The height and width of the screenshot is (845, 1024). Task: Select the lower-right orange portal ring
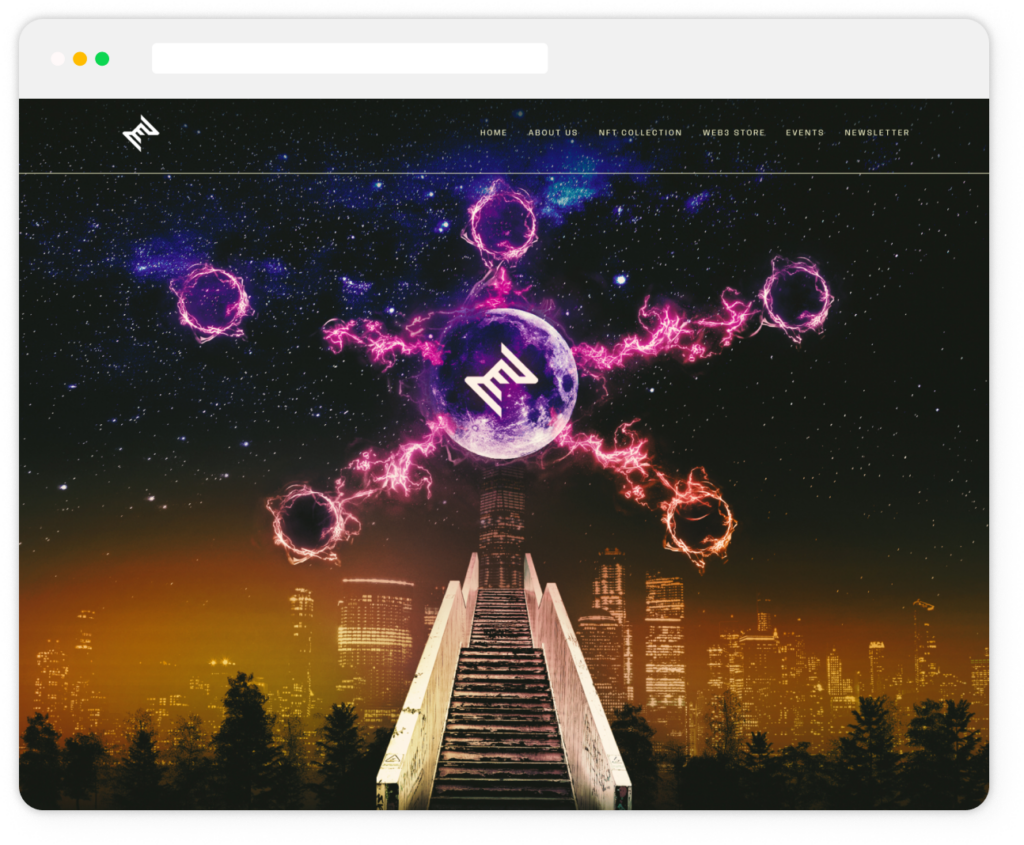699,523
